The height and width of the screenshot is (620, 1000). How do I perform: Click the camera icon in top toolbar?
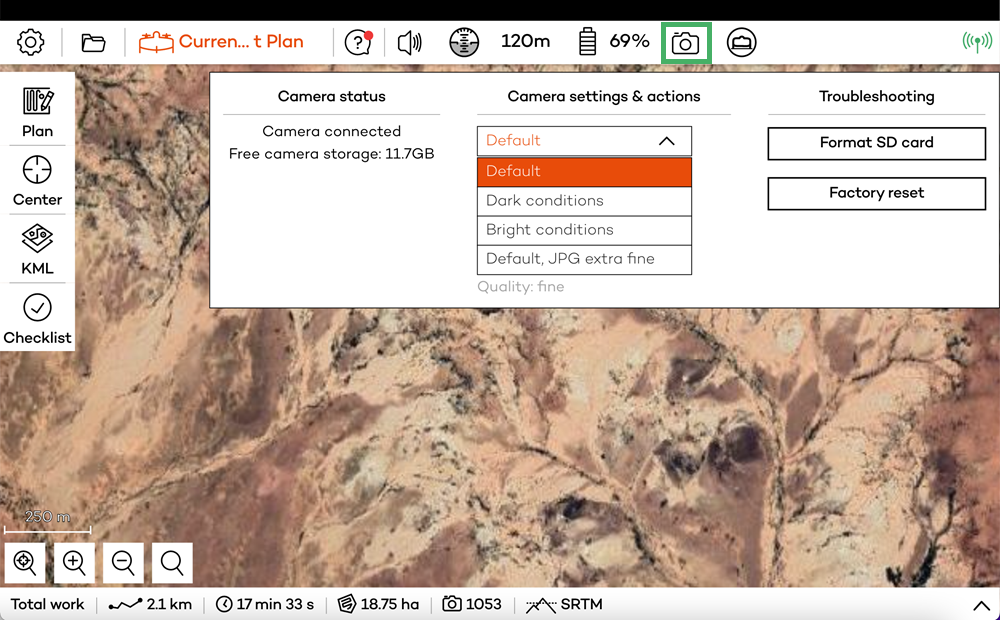(x=686, y=43)
